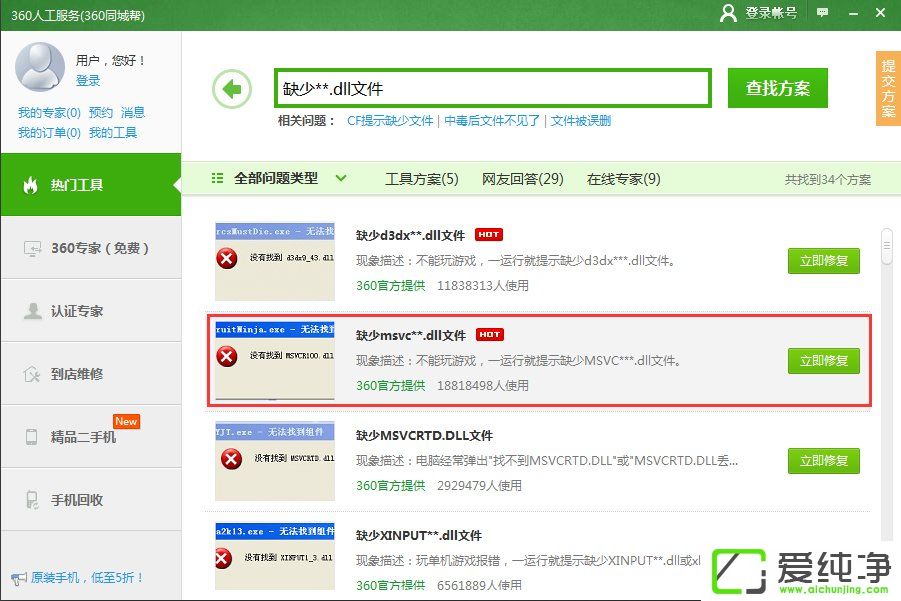Click the house repair icon beside 到店维修
The image size is (901, 601).
tap(32, 374)
